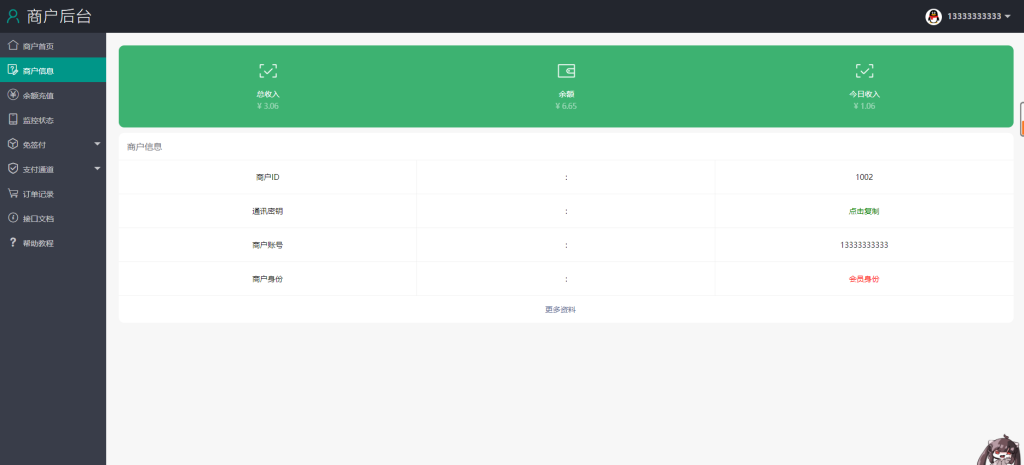This screenshot has width=1024, height=465.
Task: Click 点击复制 to copy the key
Action: pos(864,211)
